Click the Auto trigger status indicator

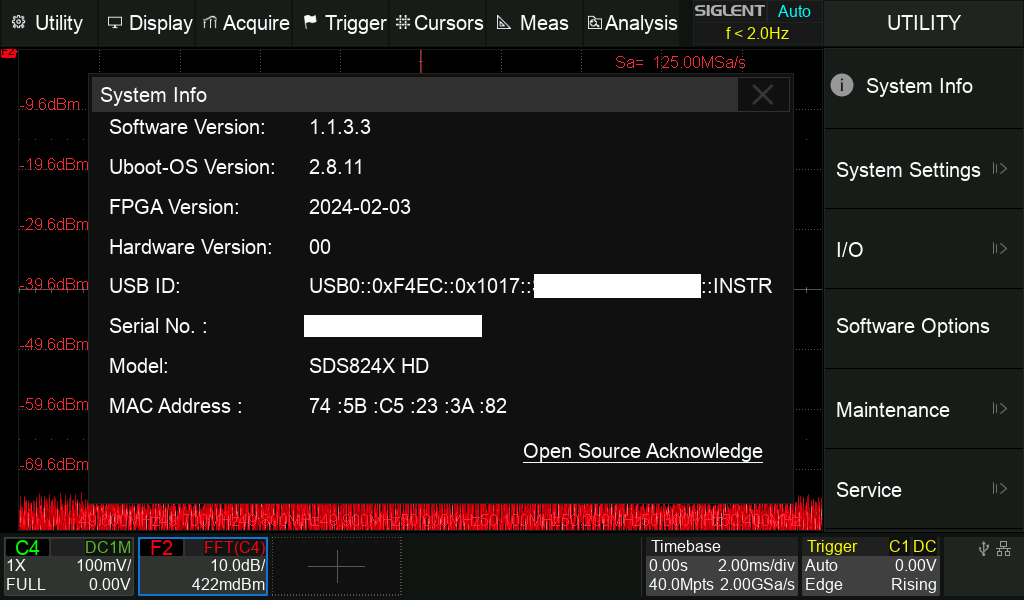point(794,11)
